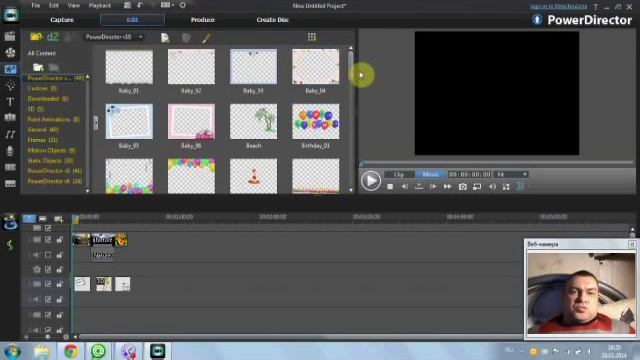Click the large Play button
Image resolution: width=640 pixels, height=360 pixels.
(x=371, y=180)
